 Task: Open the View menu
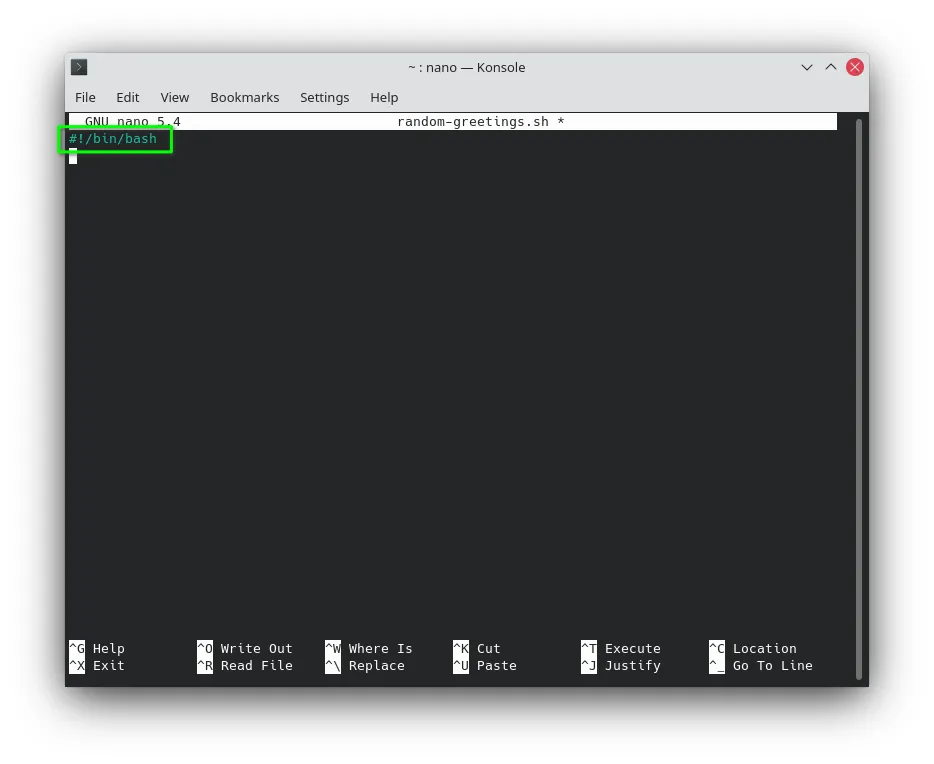[175, 97]
